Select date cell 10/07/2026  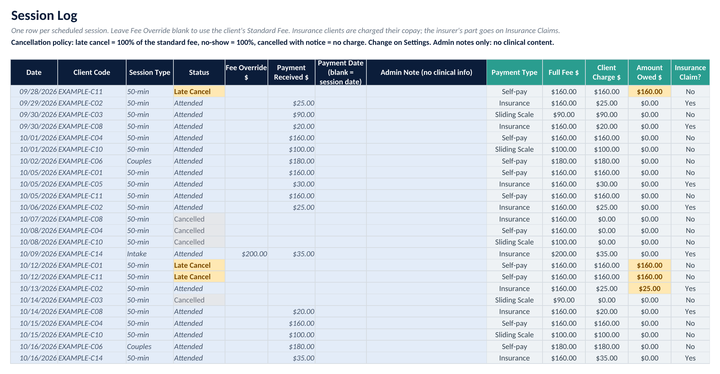coord(34,219)
